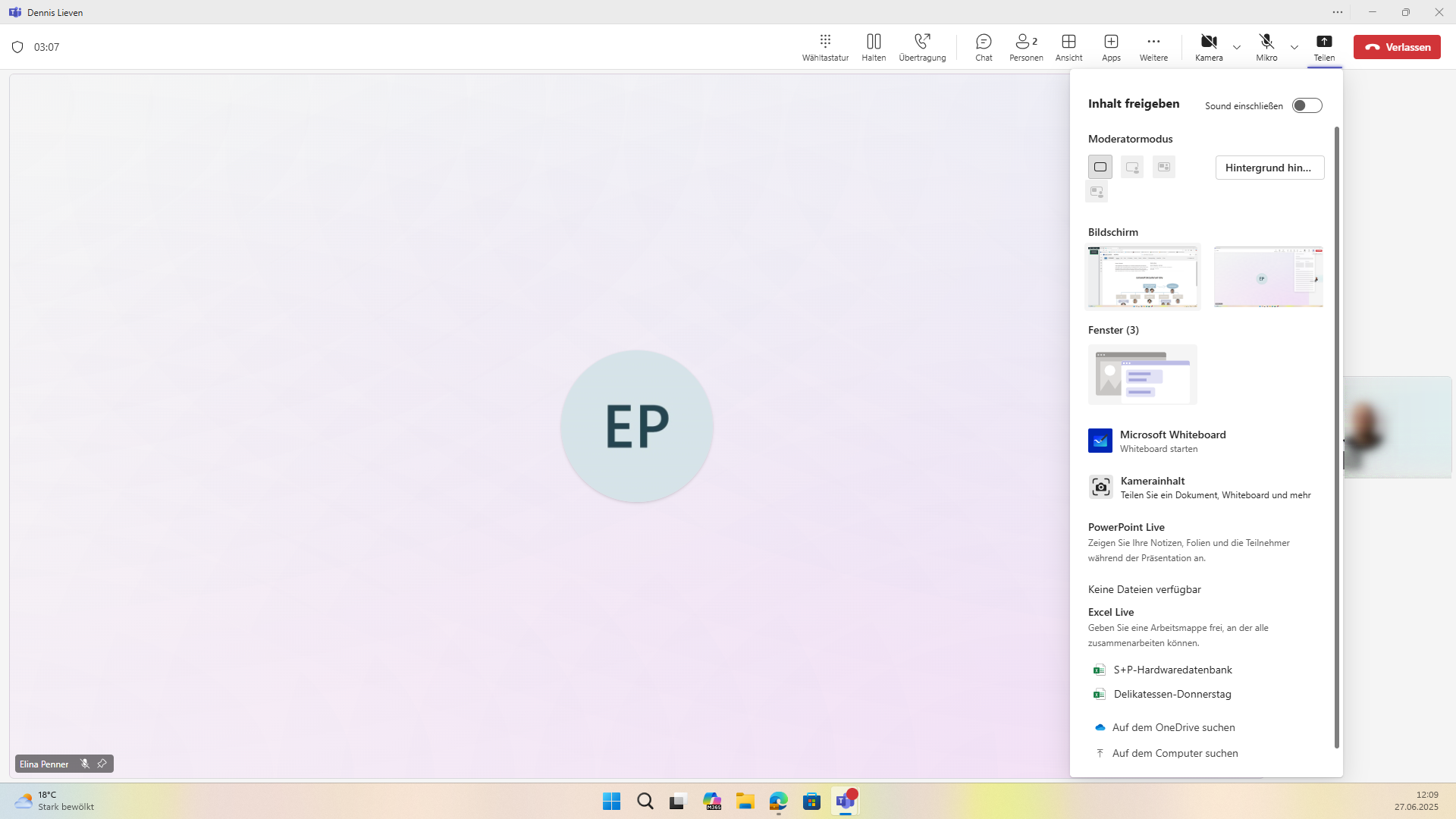Enable the Sound einschließen toggle
This screenshot has height=819, width=1456.
pyautogui.click(x=1307, y=105)
